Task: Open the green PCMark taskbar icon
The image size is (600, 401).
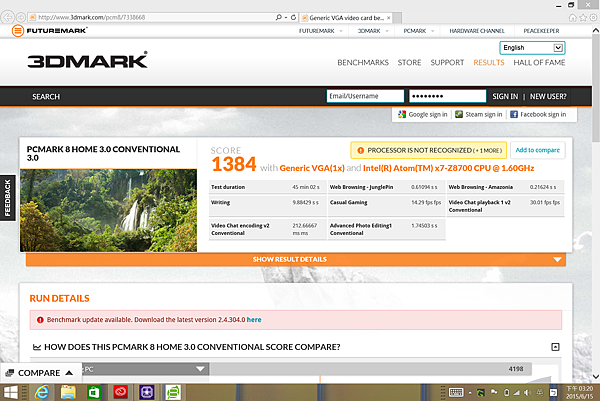Action: (173, 392)
